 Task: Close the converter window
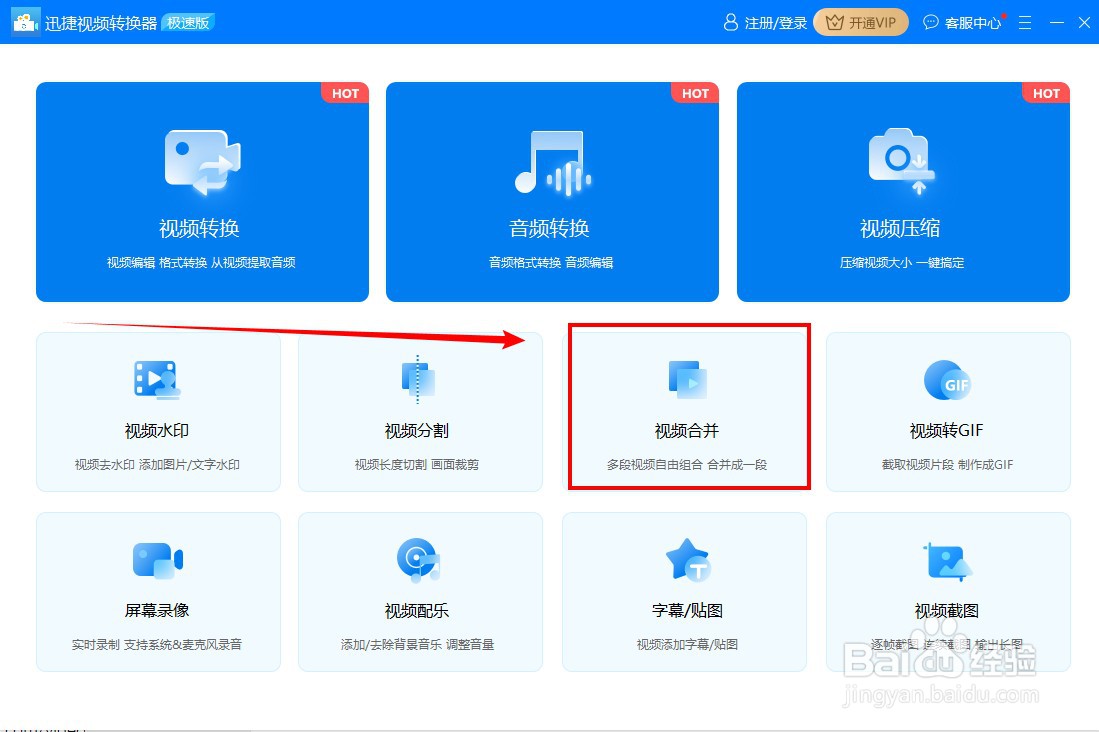point(1084,22)
